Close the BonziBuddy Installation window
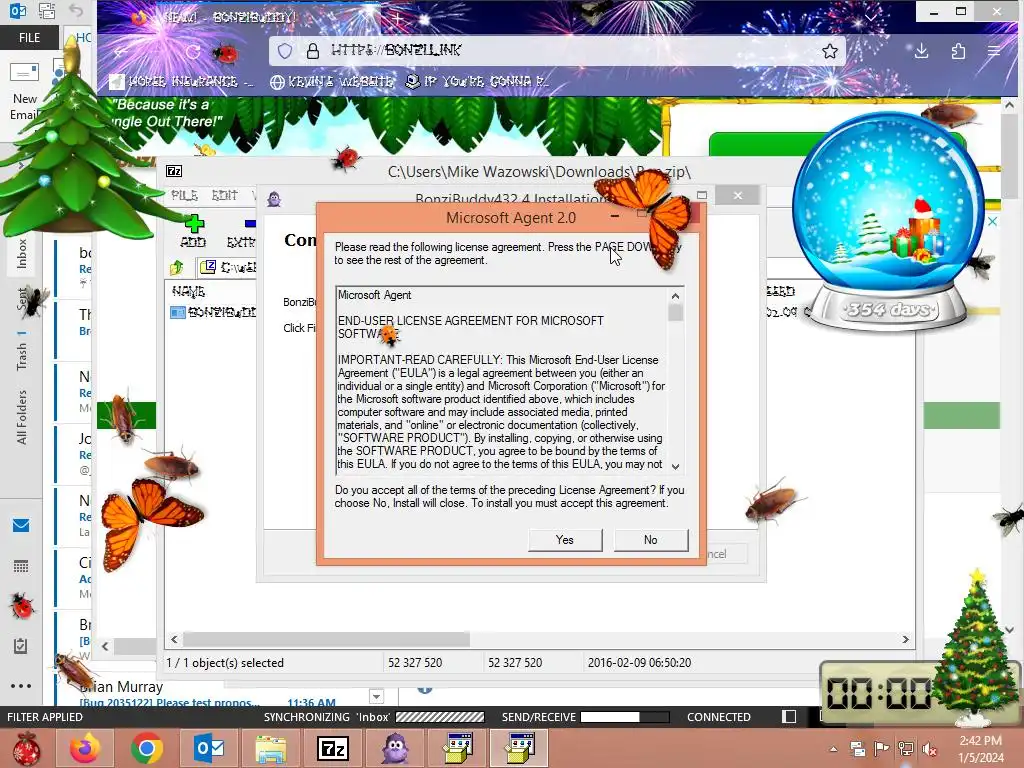The image size is (1024, 768). click(737, 195)
